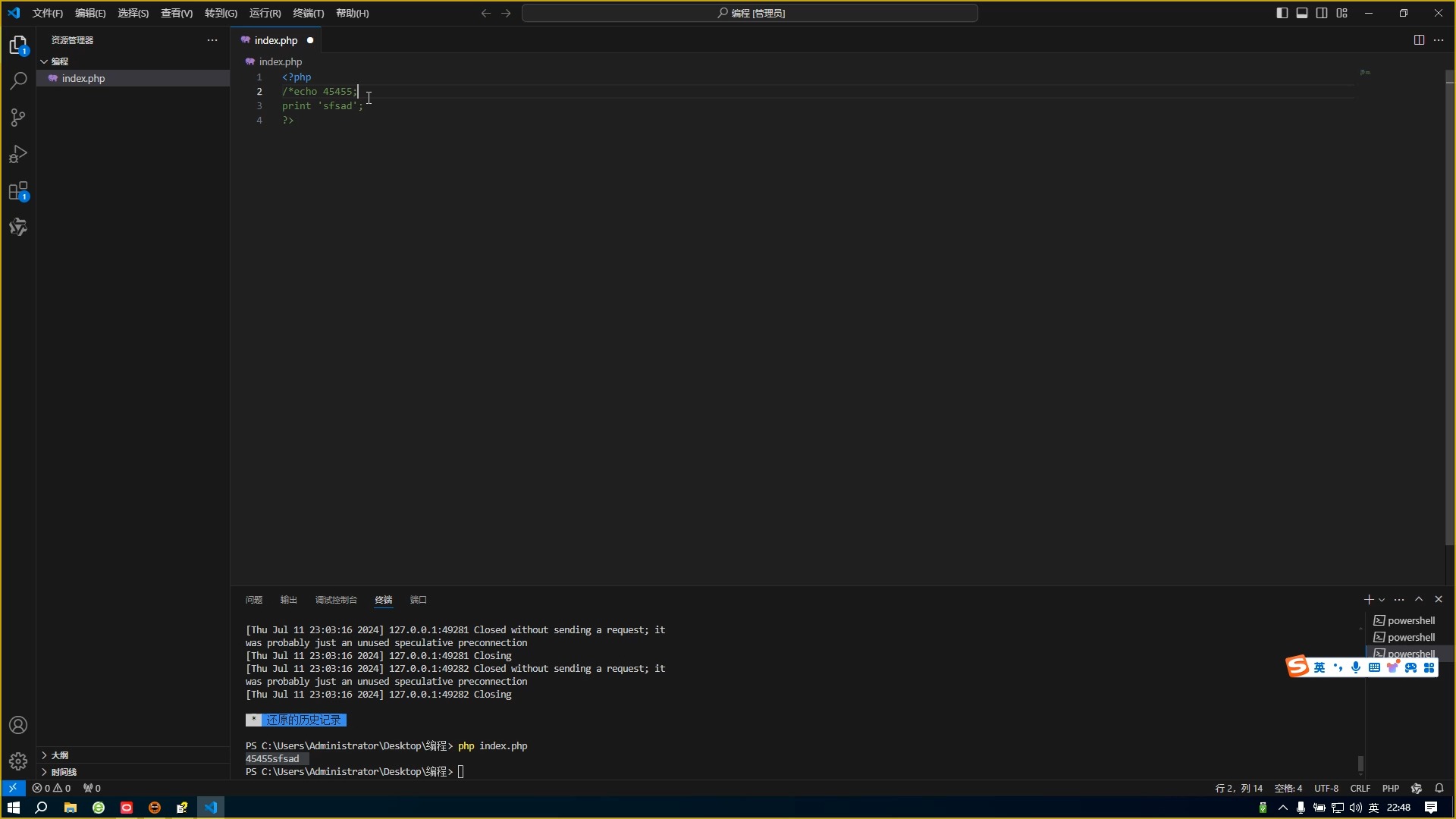Switch to the 调试控制台 panel tab
The height and width of the screenshot is (819, 1456).
[336, 600]
